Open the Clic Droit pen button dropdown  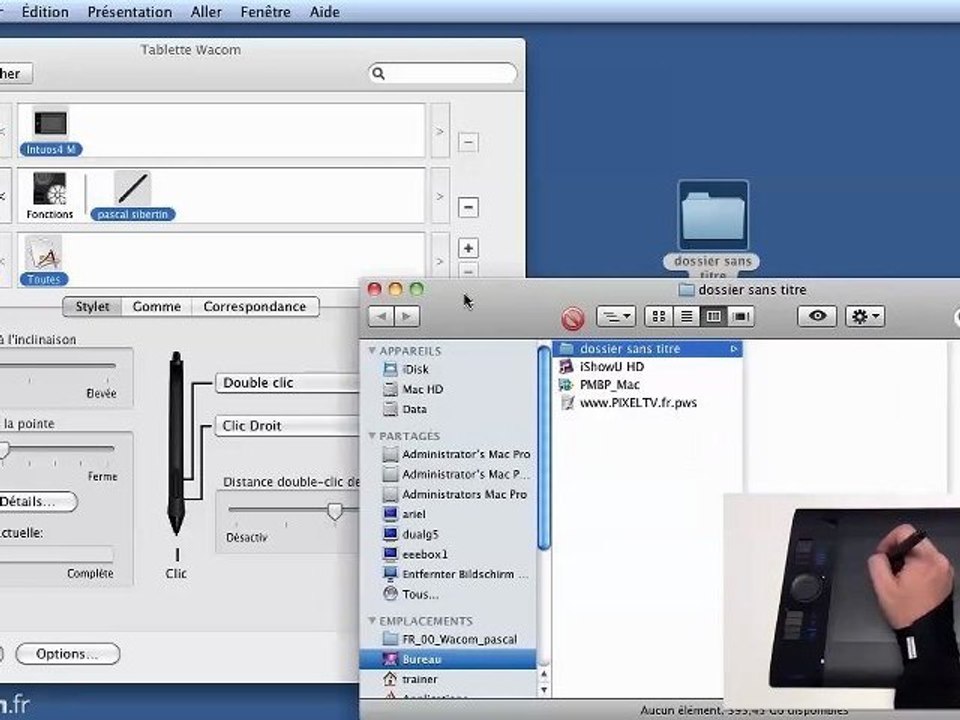(288, 426)
